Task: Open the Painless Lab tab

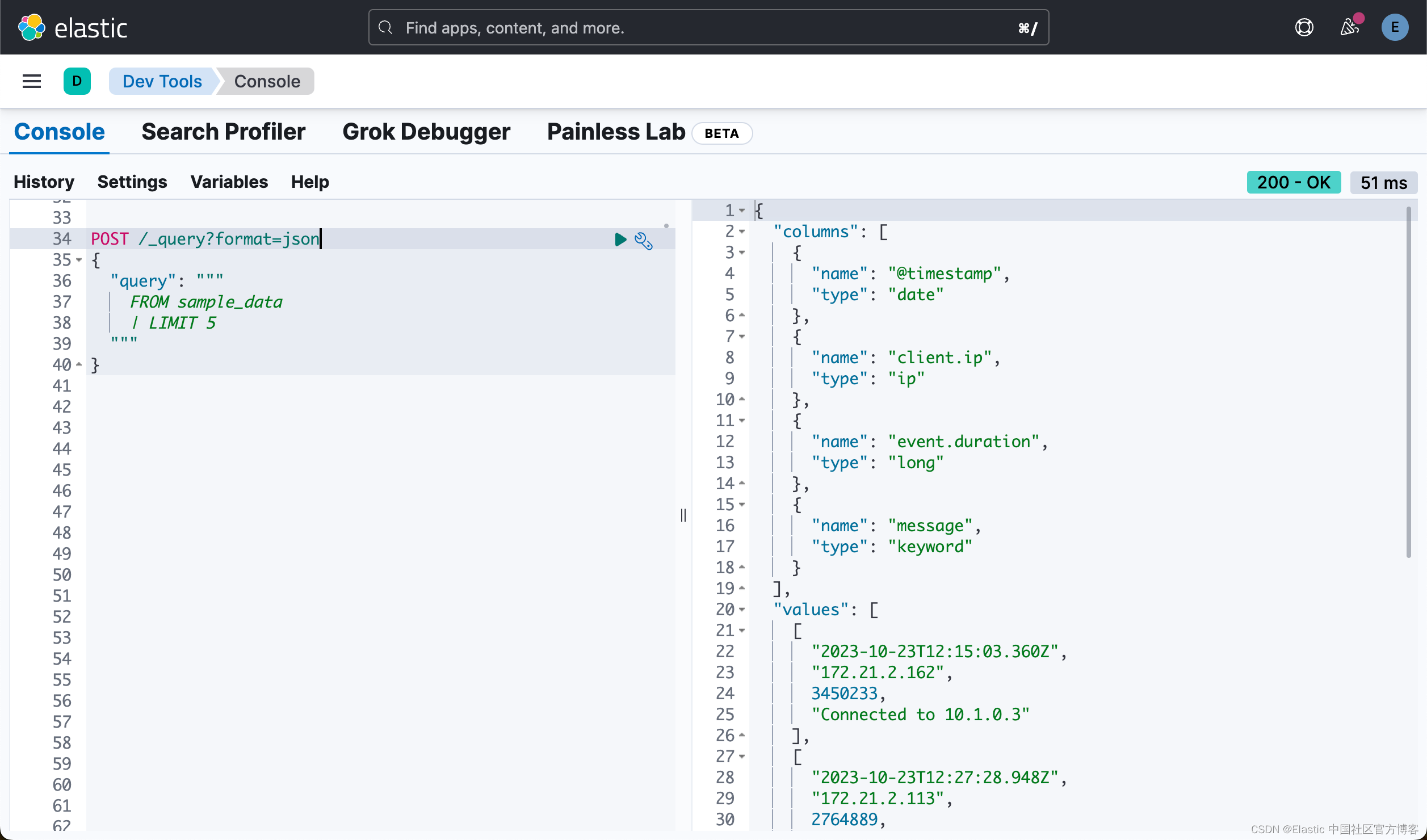Action: 616,132
